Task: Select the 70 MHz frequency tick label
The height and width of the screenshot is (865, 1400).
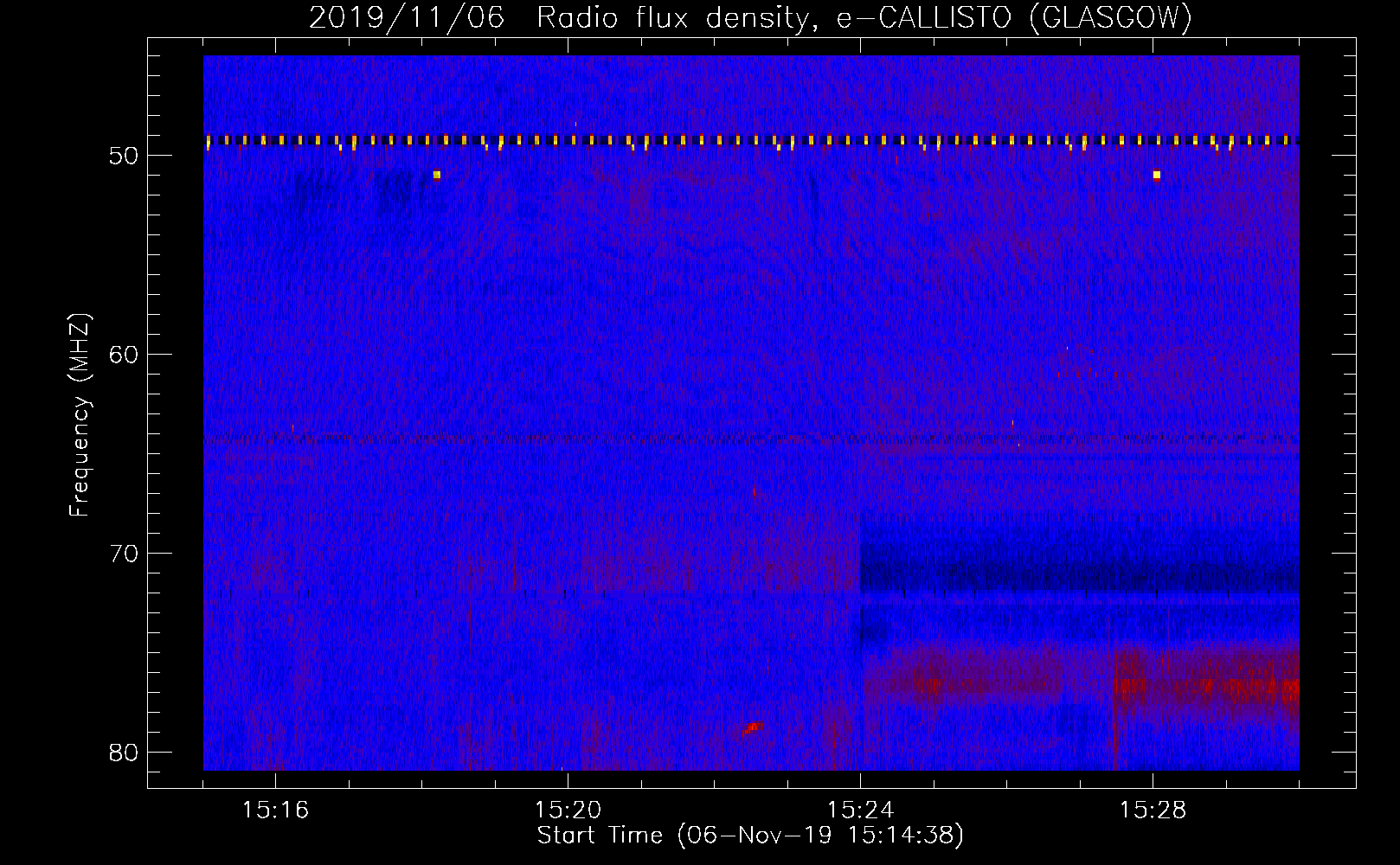Action: click(x=125, y=554)
